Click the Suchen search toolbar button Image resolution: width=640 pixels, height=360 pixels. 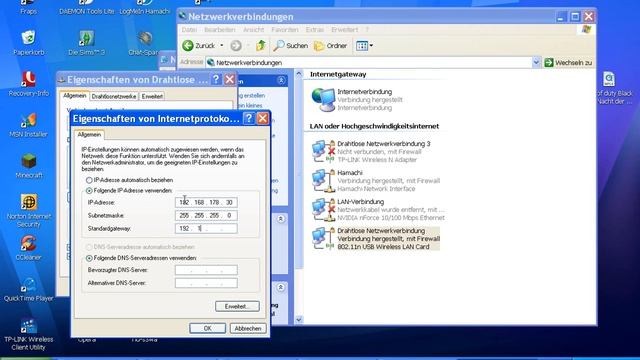coord(291,46)
